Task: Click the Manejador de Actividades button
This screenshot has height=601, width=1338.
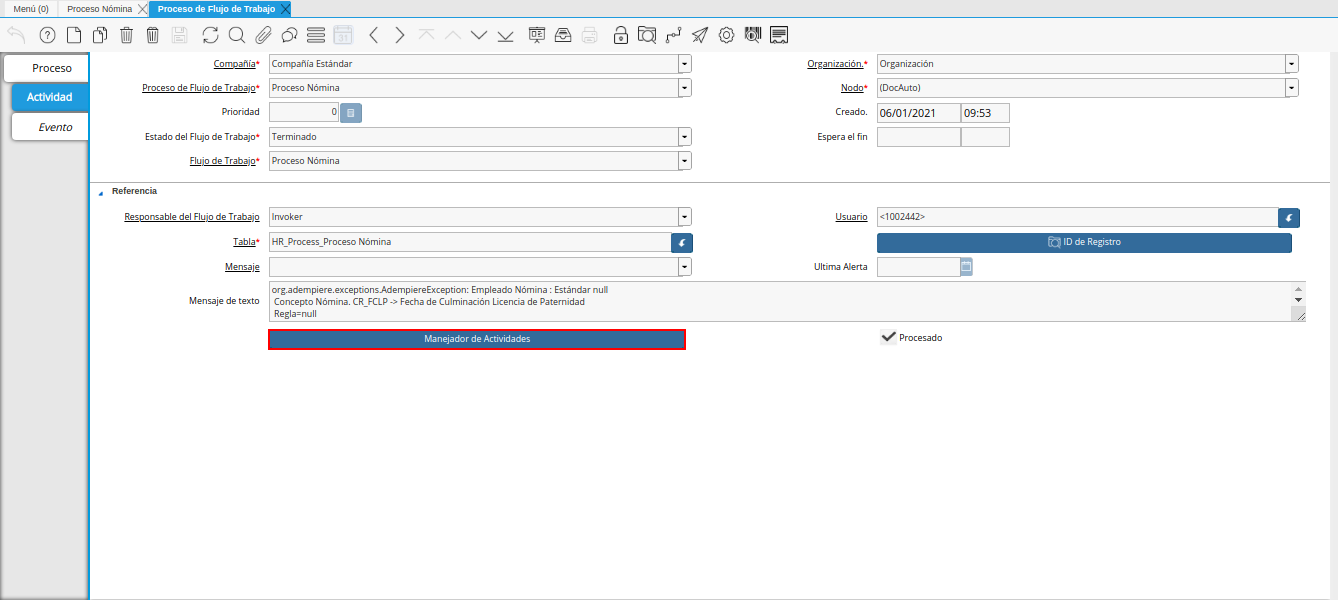Action: [477, 339]
